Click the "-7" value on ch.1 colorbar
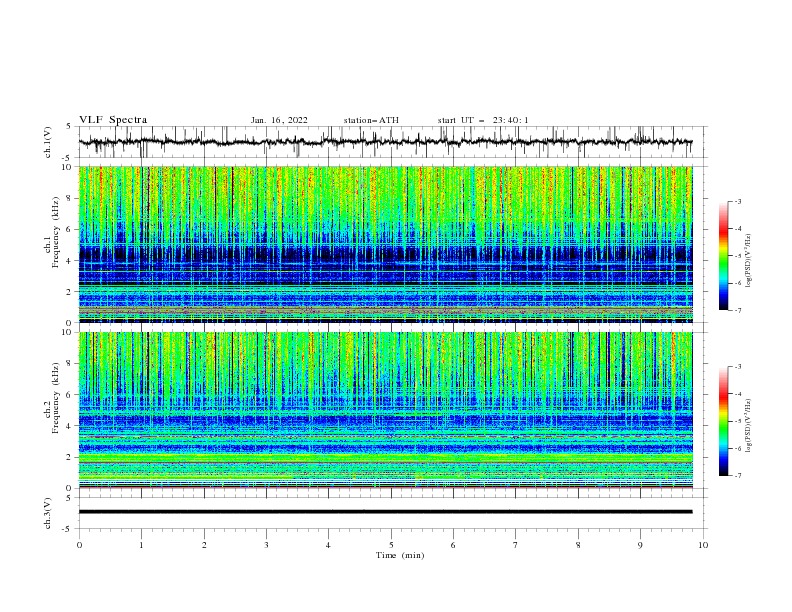The width and height of the screenshot is (792, 612). pos(737,310)
